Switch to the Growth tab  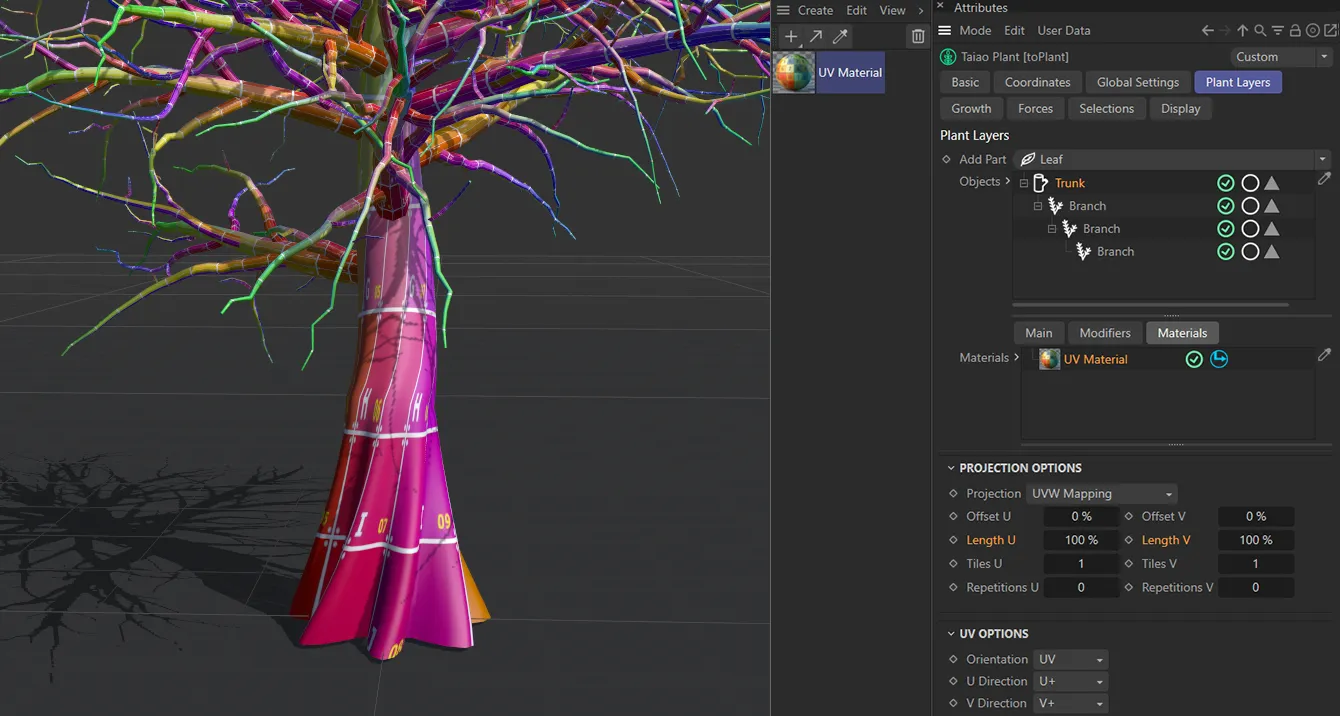point(970,108)
